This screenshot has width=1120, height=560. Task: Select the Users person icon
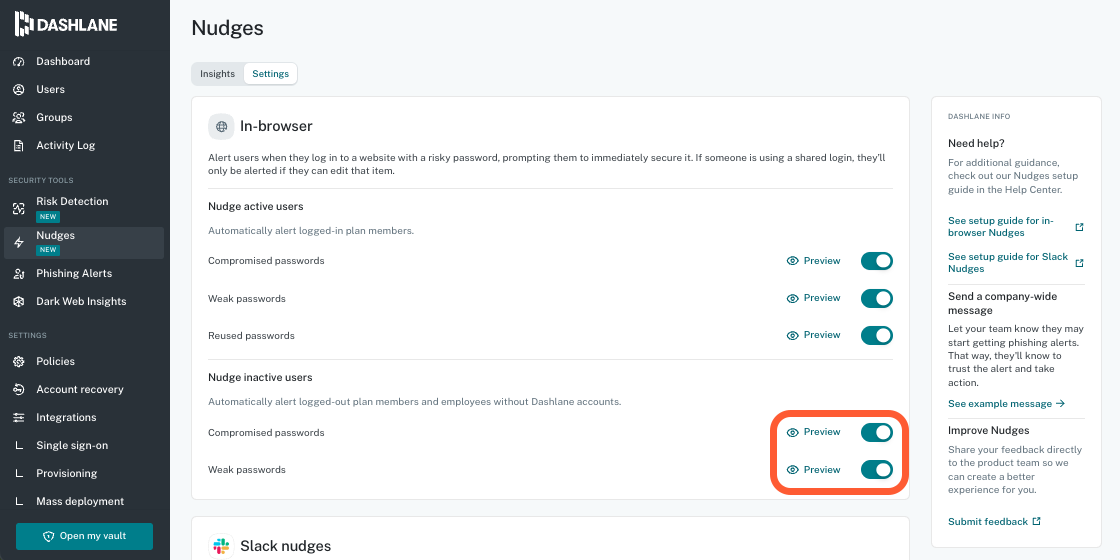(x=19, y=89)
